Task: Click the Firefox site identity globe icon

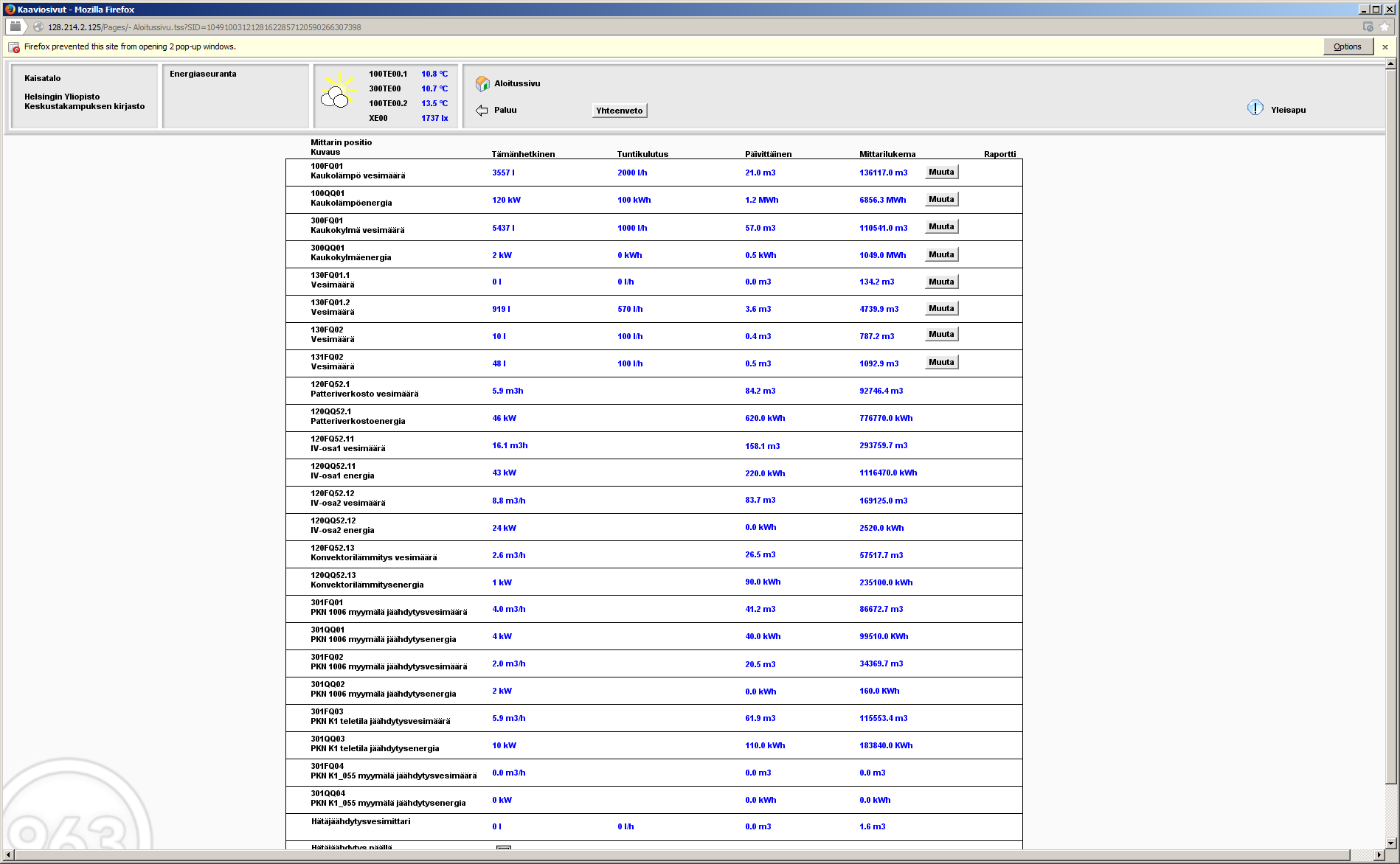Action: pos(38,27)
